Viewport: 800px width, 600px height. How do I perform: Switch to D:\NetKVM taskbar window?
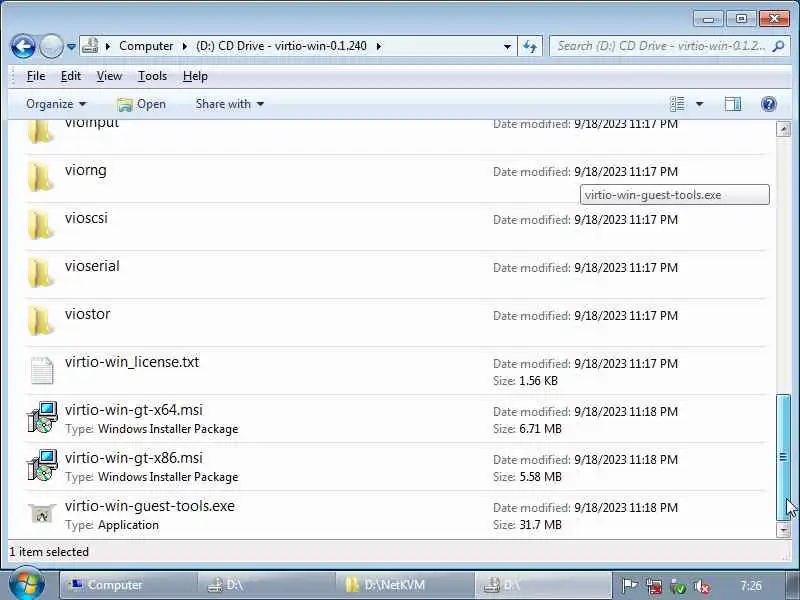point(405,585)
